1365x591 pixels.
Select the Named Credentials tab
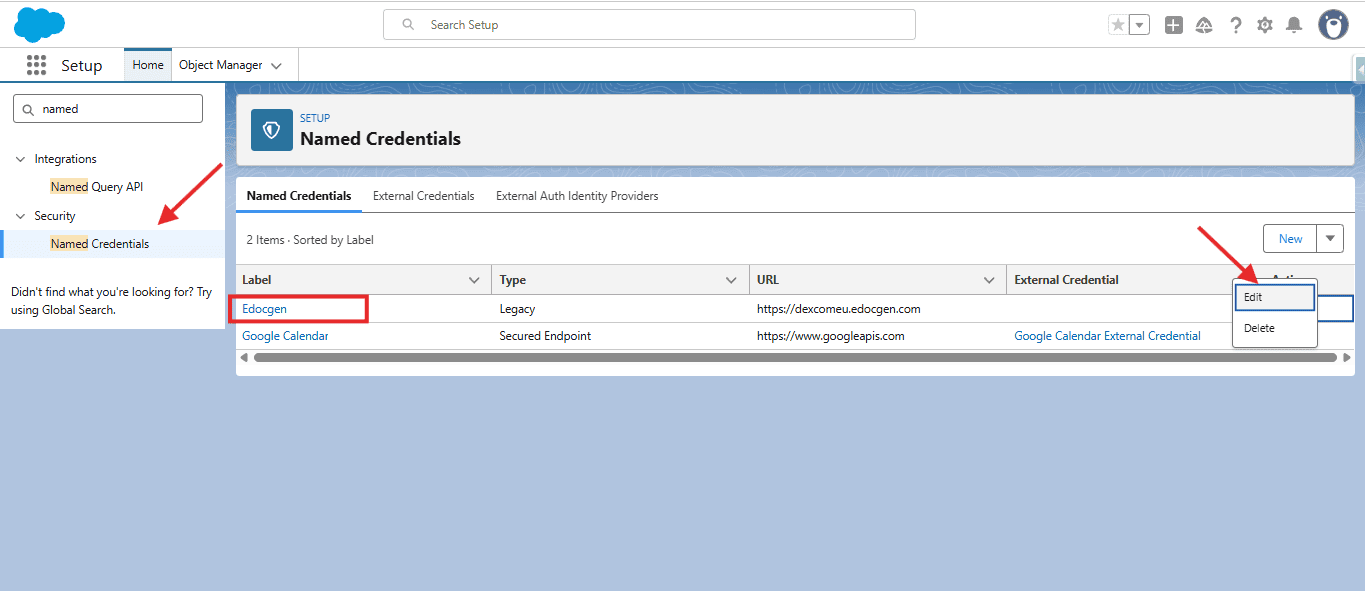pos(299,196)
